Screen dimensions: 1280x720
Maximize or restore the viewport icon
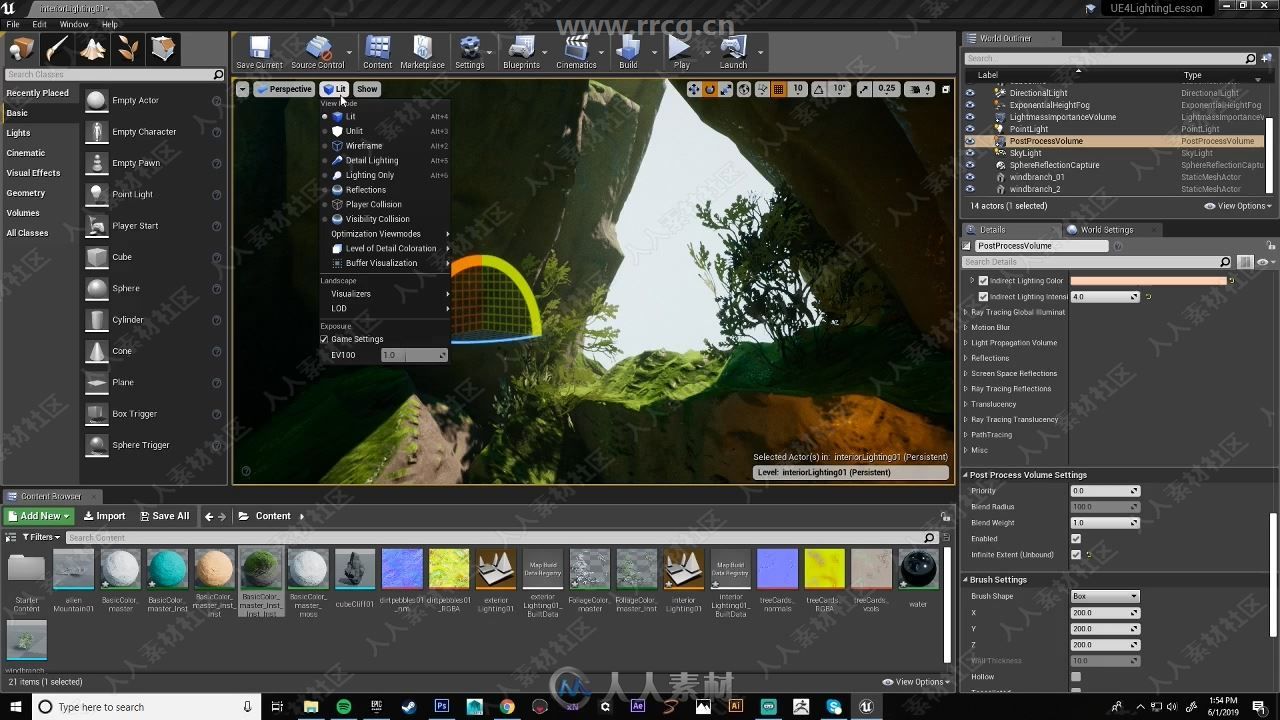tap(945, 89)
